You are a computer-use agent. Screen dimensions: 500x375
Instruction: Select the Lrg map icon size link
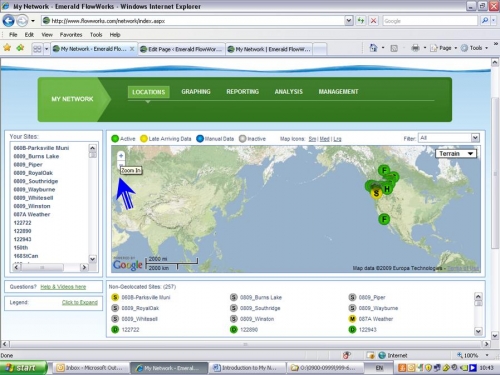337,139
